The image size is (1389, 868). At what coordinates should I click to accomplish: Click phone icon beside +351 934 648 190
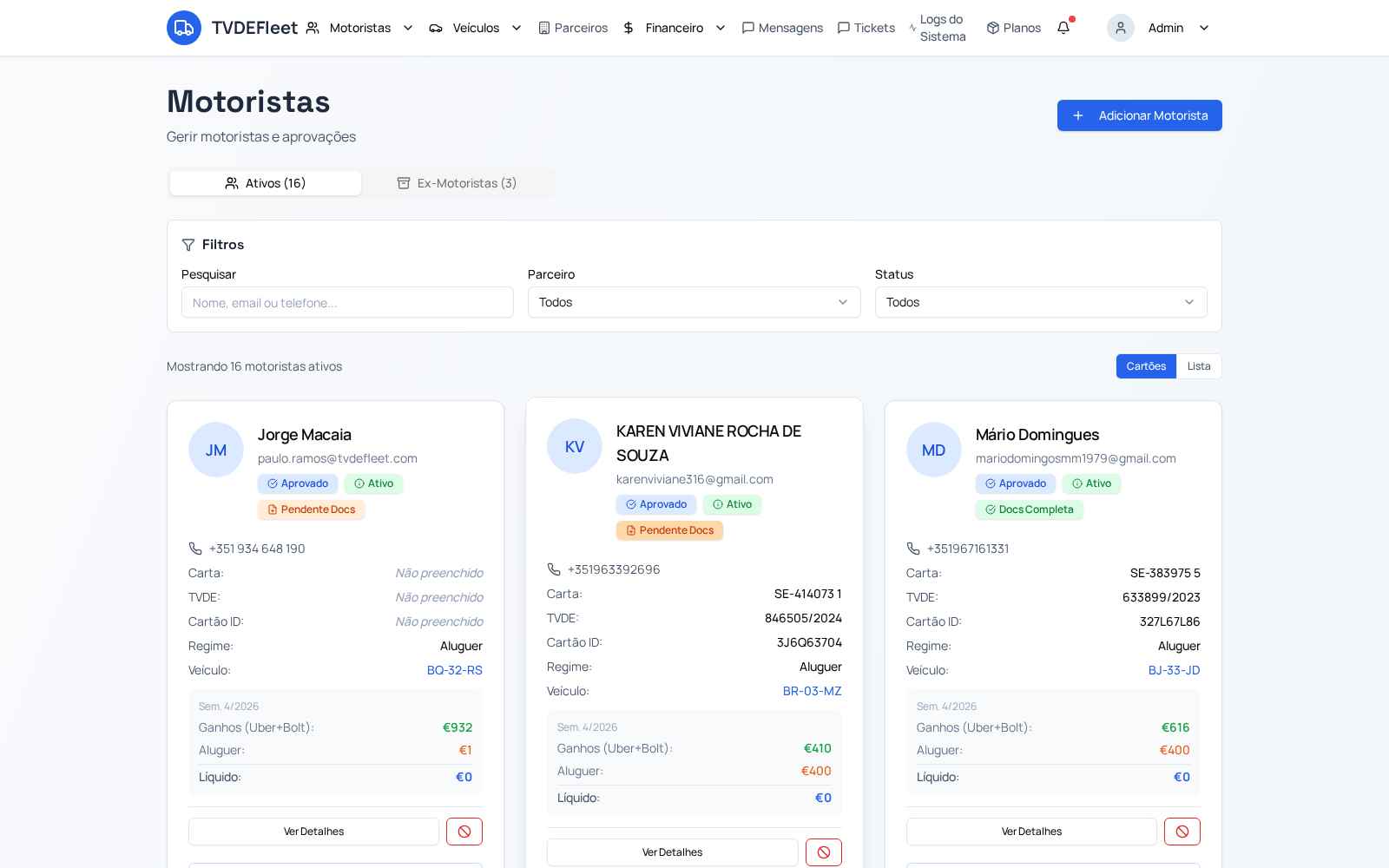click(195, 549)
